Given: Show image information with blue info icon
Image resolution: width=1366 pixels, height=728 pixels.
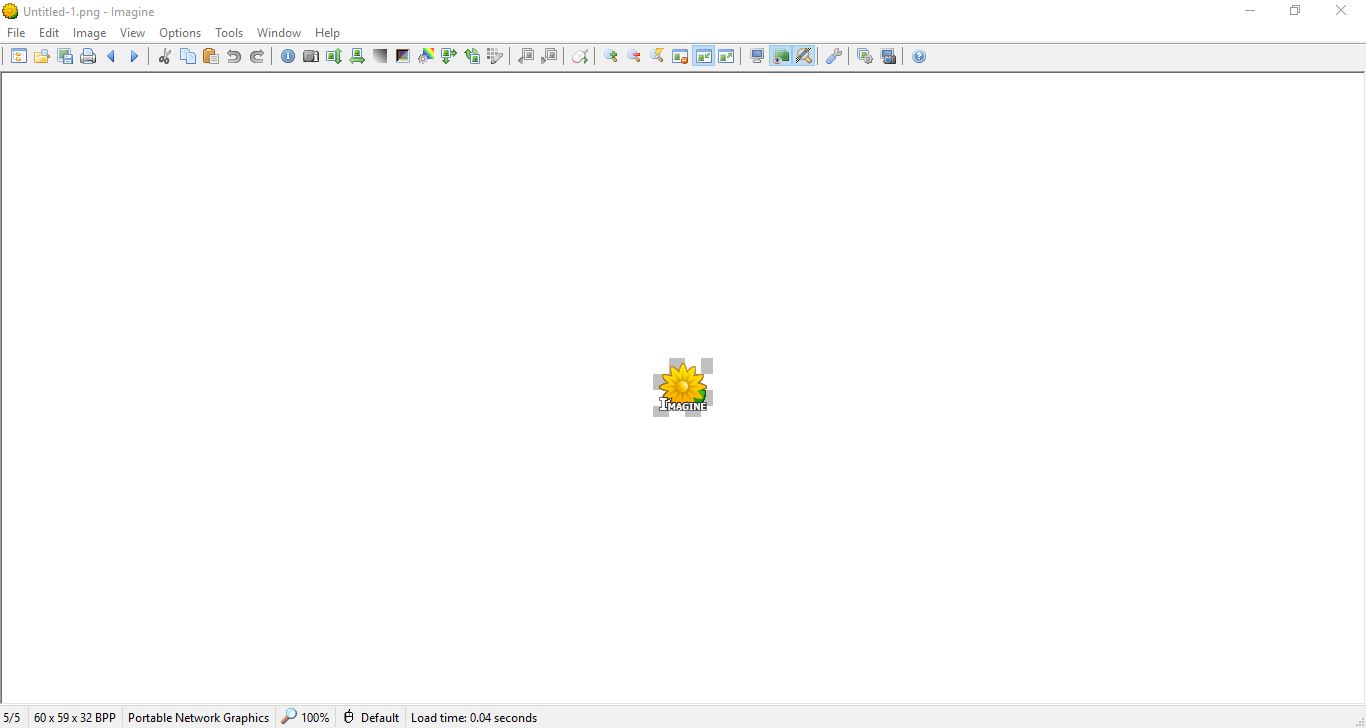Looking at the screenshot, I should coord(288,57).
